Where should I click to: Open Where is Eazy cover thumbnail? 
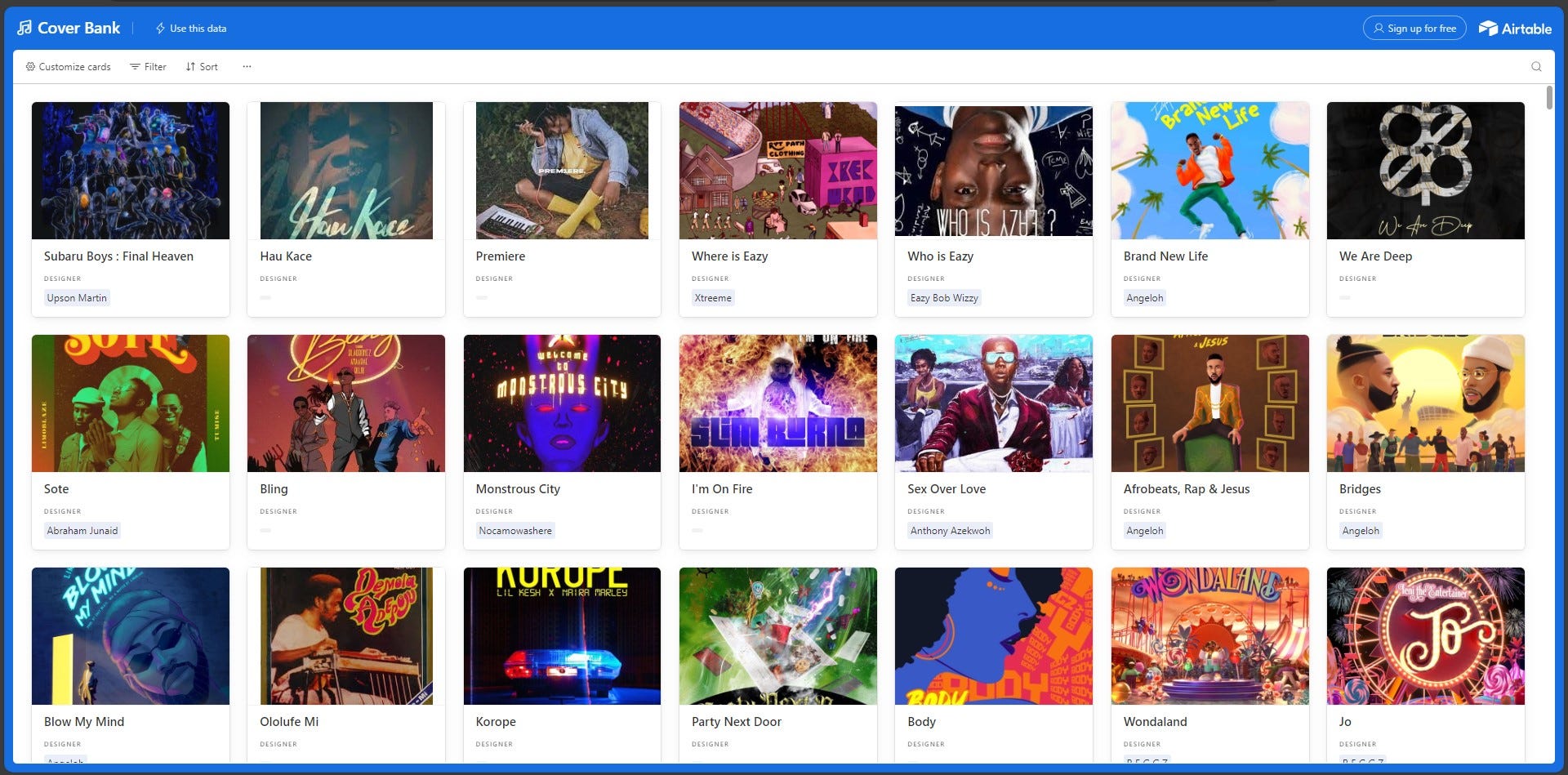pyautogui.click(x=778, y=171)
